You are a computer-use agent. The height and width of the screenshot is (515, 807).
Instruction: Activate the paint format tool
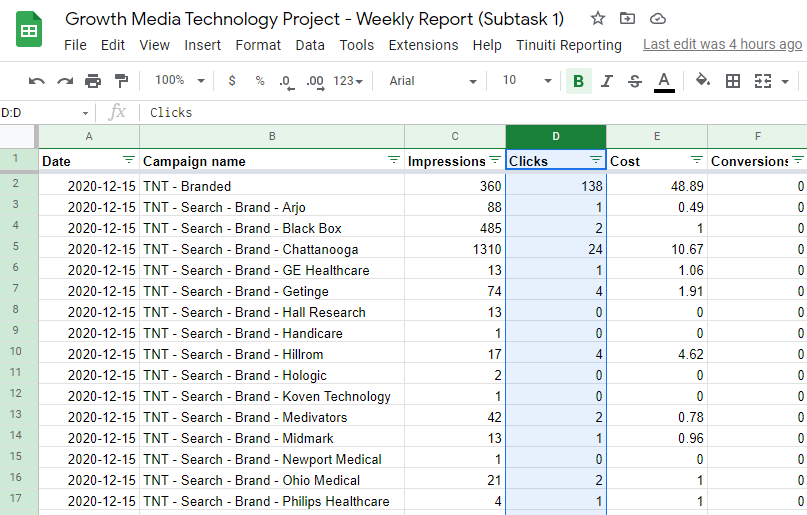[x=121, y=81]
